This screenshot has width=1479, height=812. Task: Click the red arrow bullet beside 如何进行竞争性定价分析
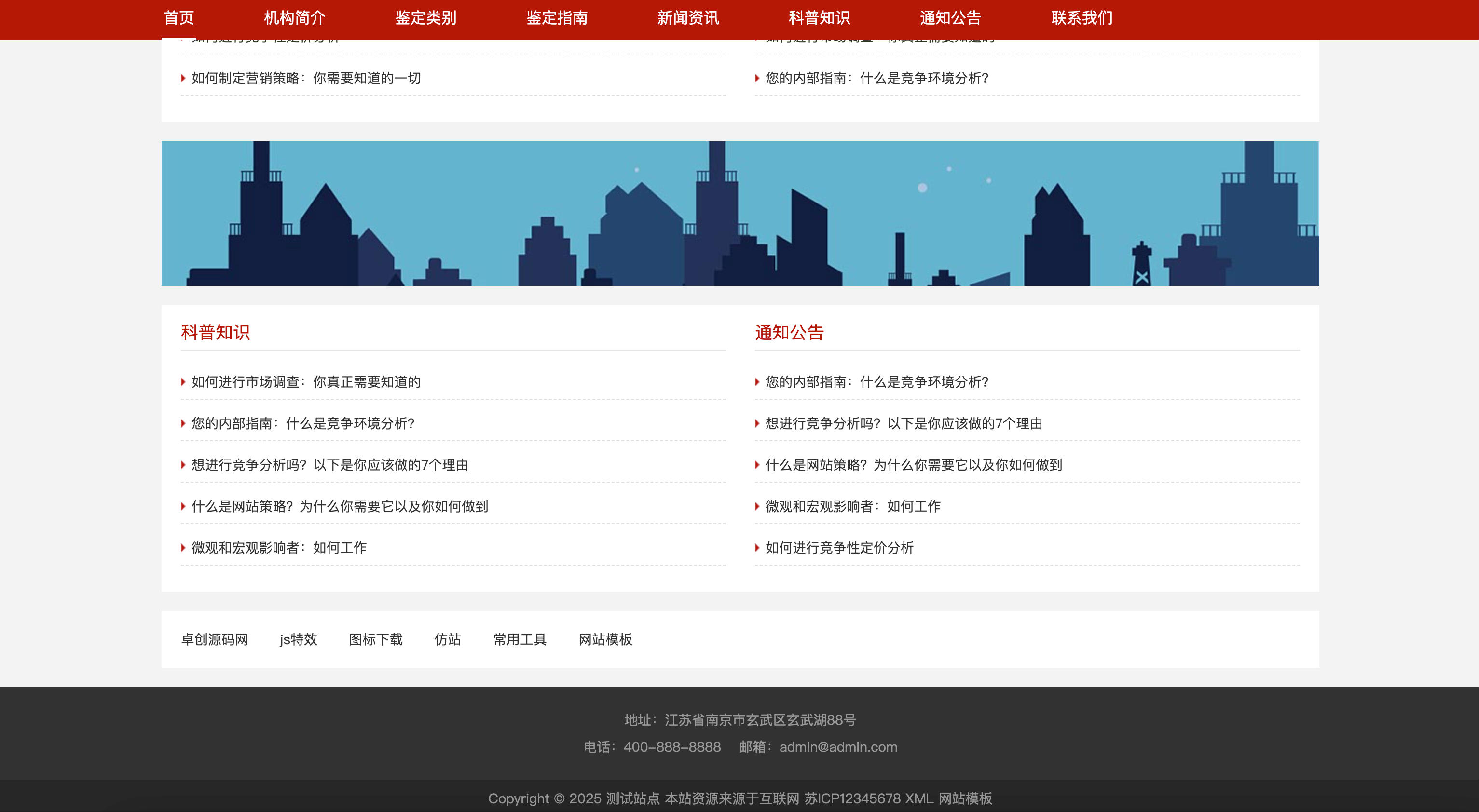(757, 548)
